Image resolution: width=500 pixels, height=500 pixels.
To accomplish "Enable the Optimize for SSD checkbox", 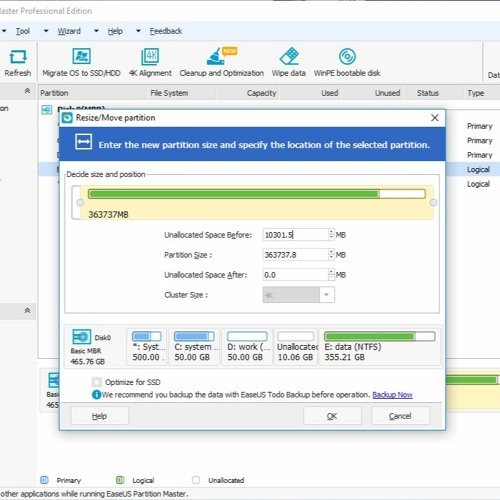I will (x=97, y=382).
